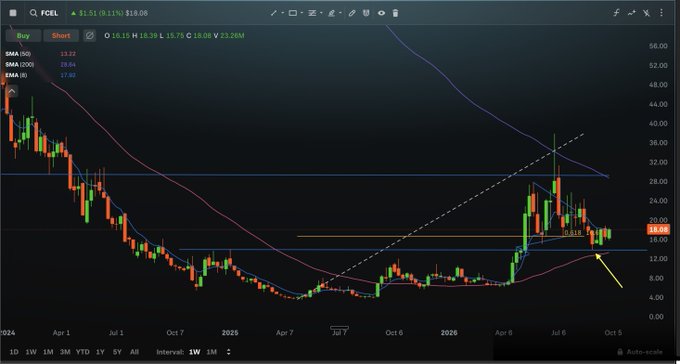Screen dimensions: 680x364
Task: Click the edit order icon beside Short
Action: [x=90, y=36]
